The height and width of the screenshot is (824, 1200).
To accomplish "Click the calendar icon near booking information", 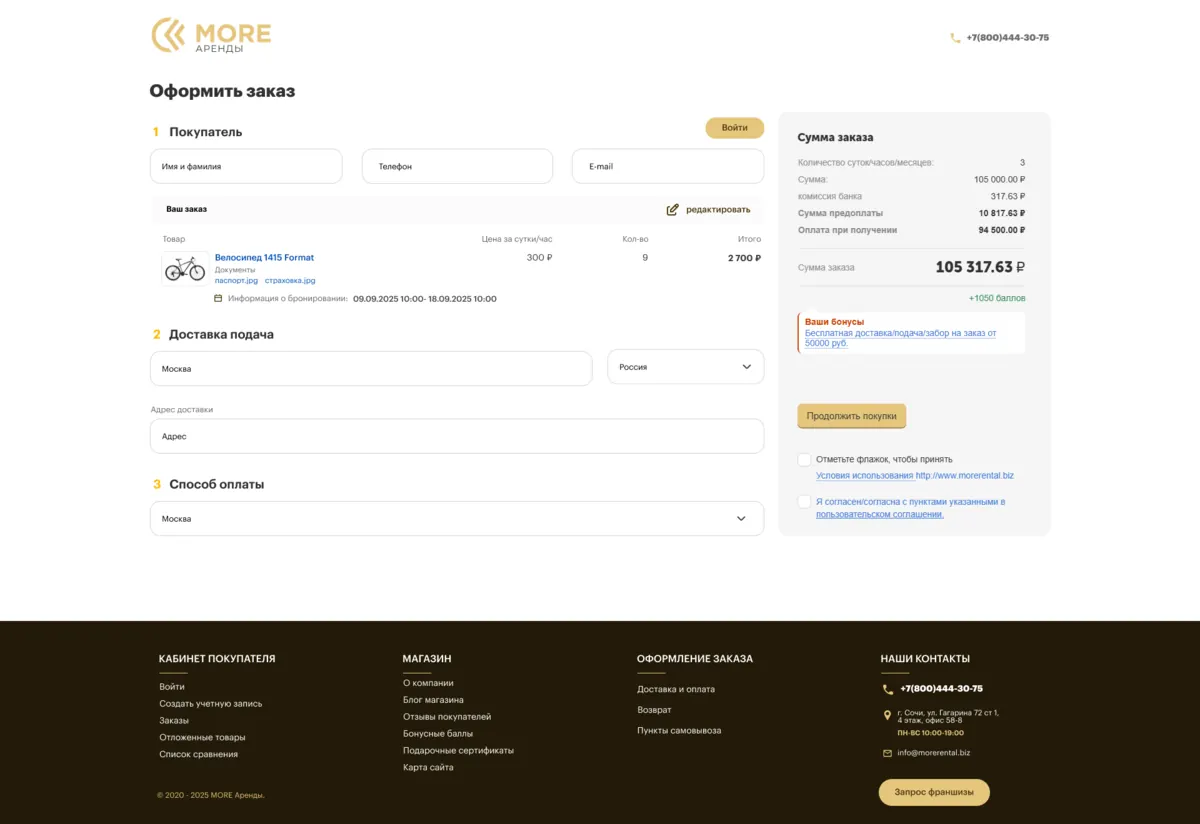I will pos(219,298).
